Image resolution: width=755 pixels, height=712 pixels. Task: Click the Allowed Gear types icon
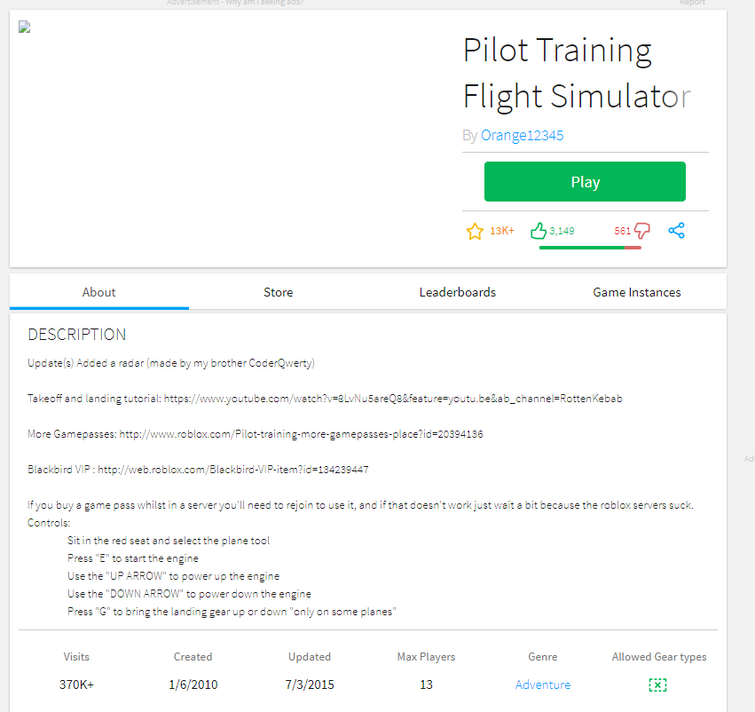point(657,685)
